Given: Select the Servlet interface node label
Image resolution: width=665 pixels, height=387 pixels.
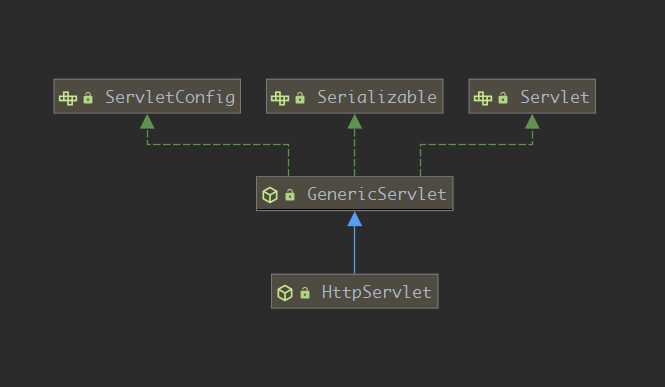Looking at the screenshot, I should click(555, 97).
